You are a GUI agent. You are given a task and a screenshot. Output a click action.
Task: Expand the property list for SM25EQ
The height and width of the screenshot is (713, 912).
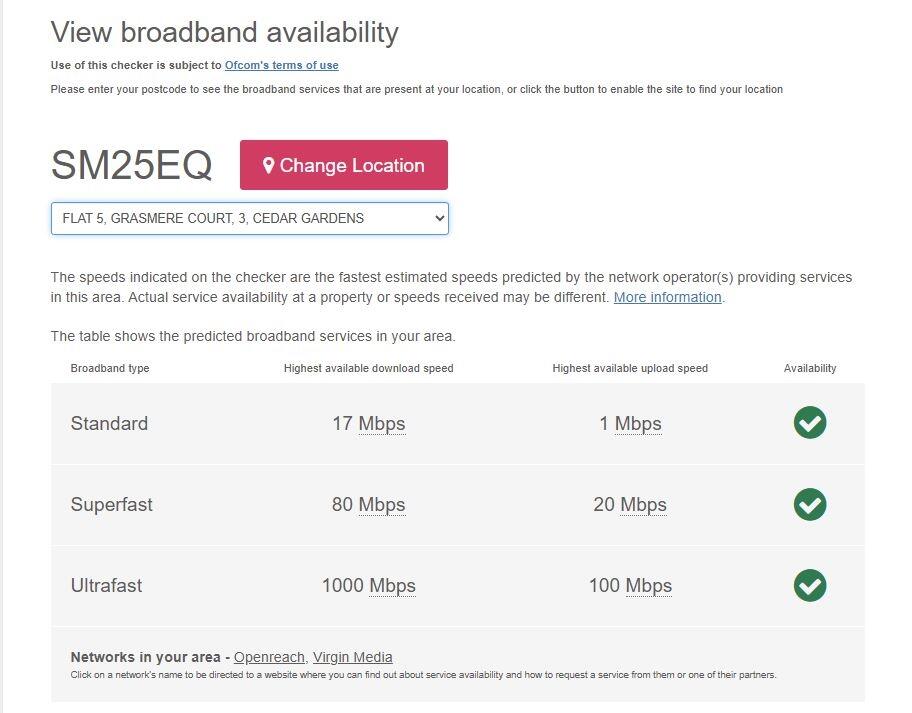tap(248, 218)
